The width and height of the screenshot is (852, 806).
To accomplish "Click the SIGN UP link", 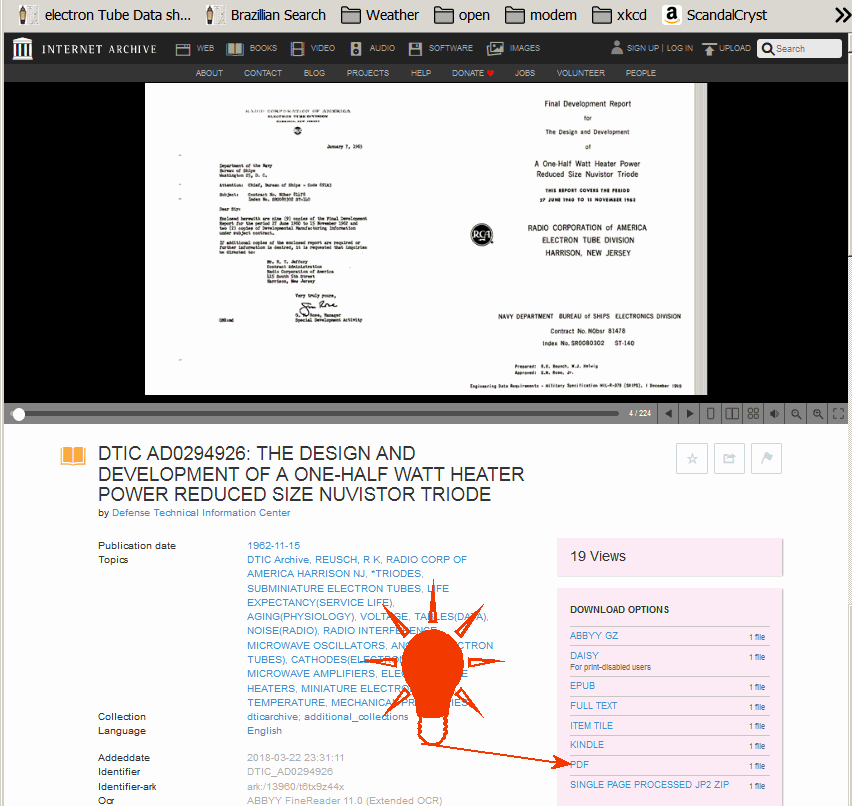I will [642, 48].
